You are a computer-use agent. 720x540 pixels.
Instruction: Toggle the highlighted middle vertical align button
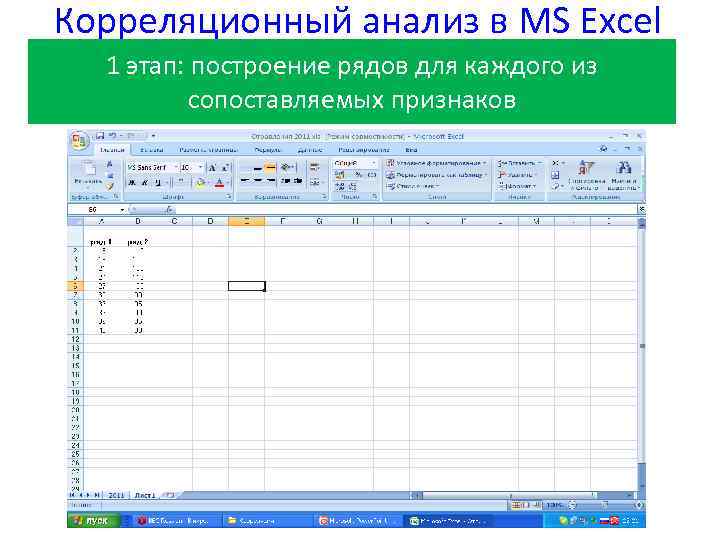point(270,168)
